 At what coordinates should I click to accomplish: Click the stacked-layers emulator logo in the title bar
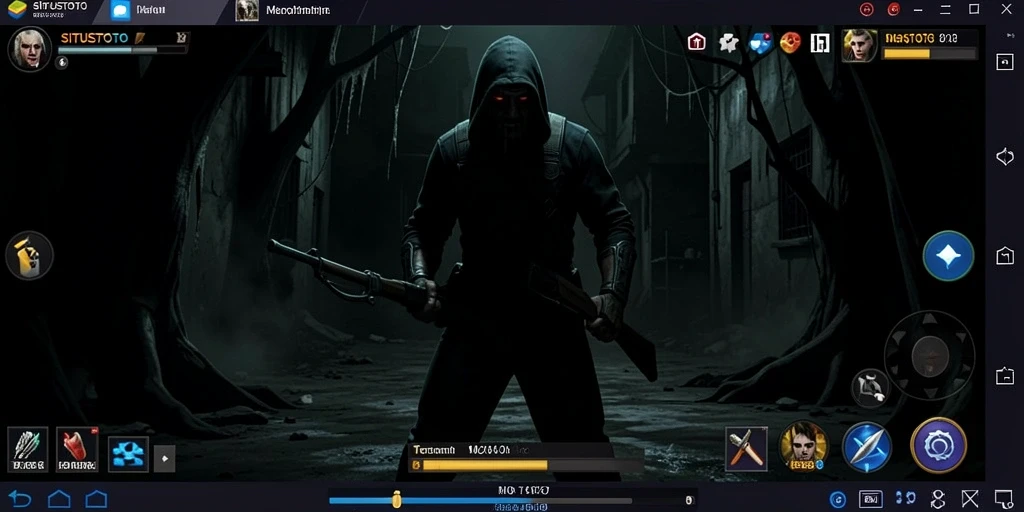[x=17, y=9]
